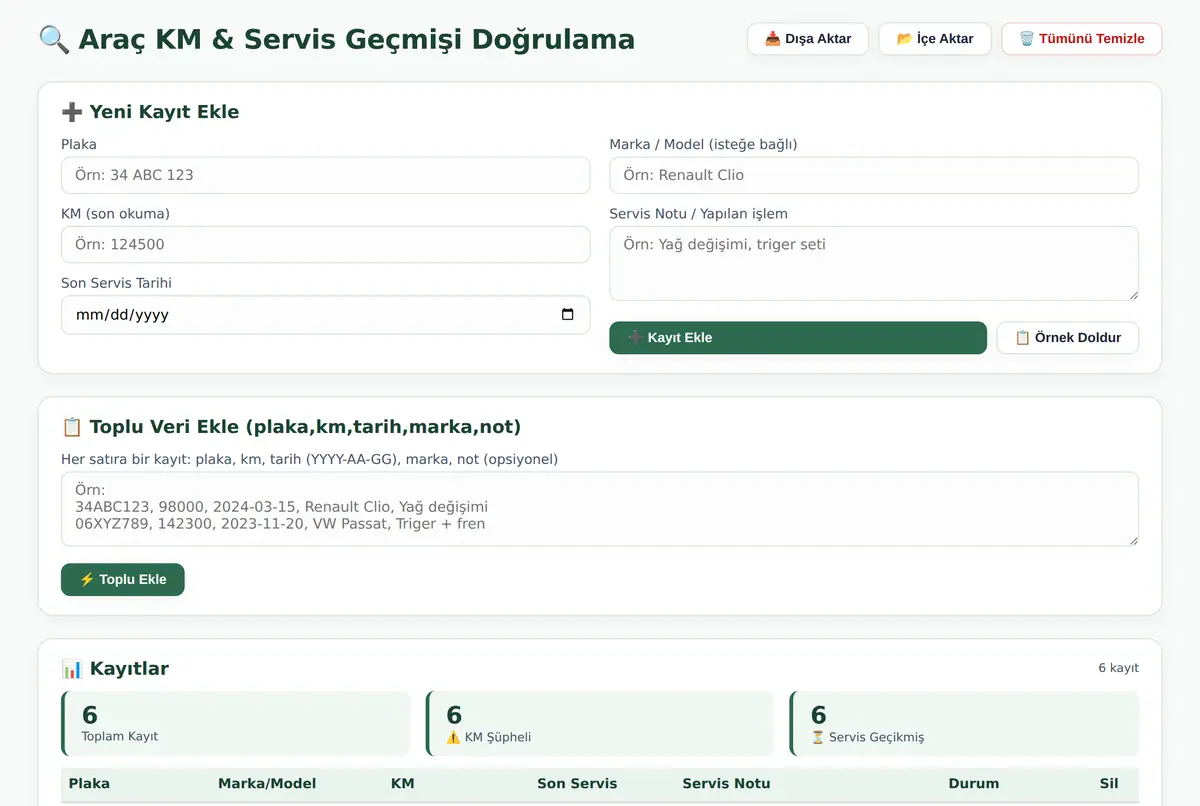1200x806 pixels.
Task: Click the chart icon beside Kayıtlar heading
Action: (72, 669)
